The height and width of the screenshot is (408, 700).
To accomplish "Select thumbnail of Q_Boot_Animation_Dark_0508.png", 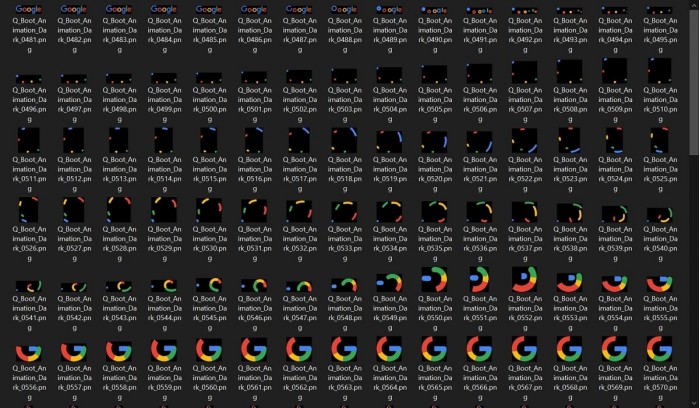I will [570, 71].
